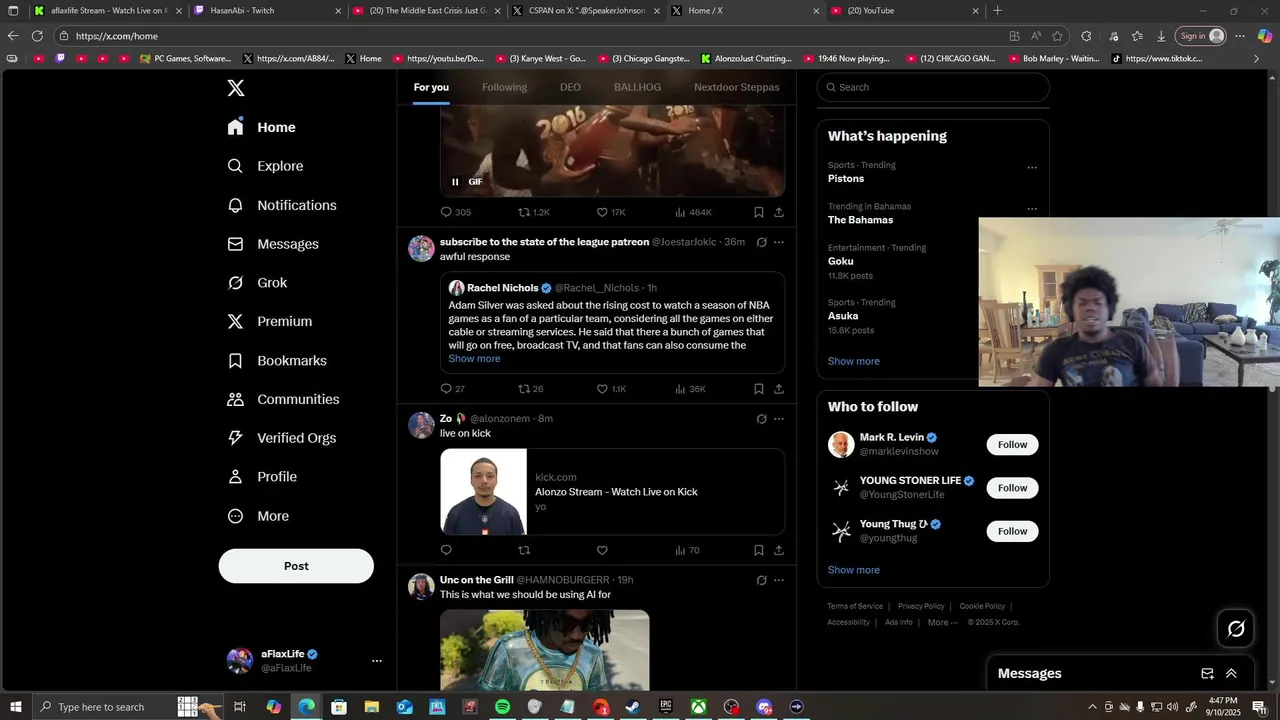Open Goku trending topic

[x=840, y=261]
